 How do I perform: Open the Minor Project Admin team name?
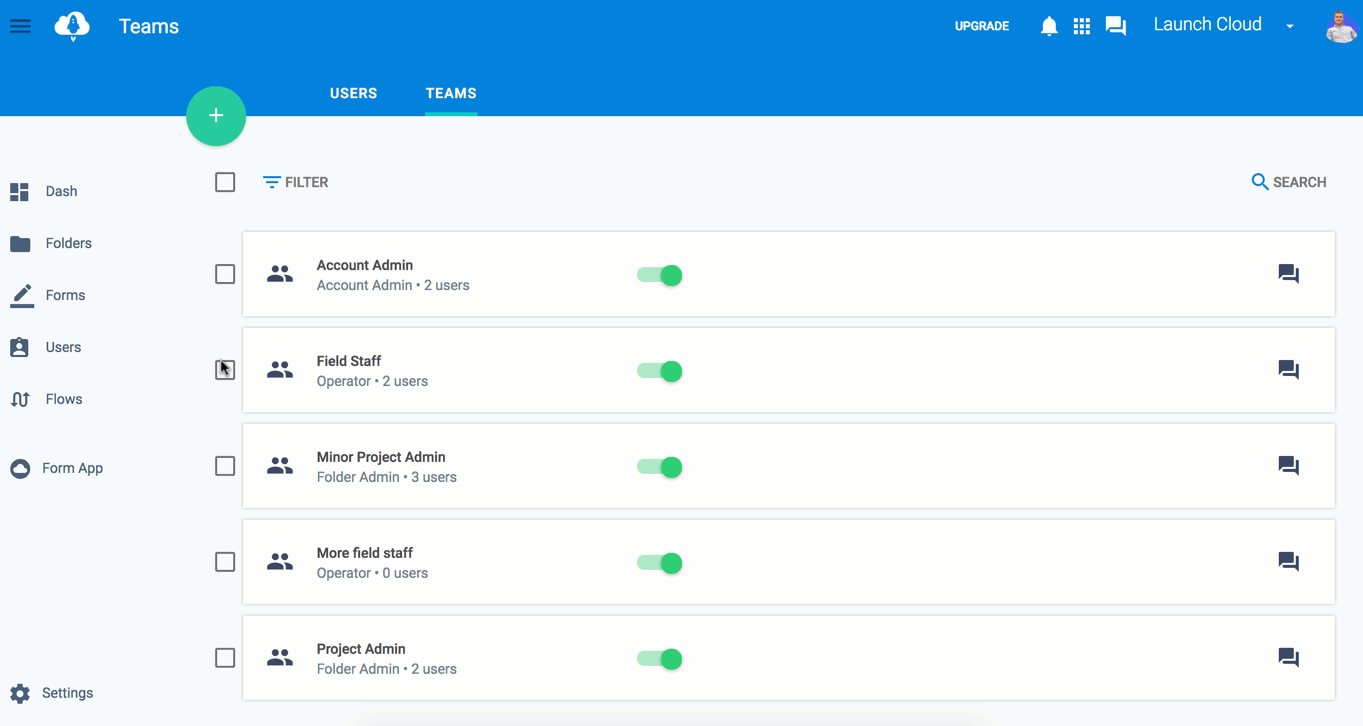point(381,457)
